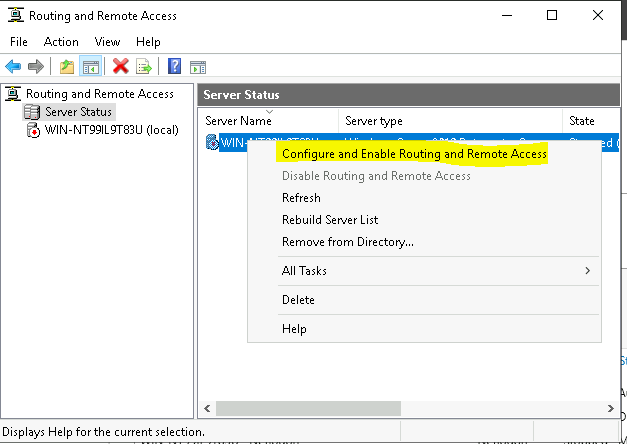
Task: Click the horizontal scrollbar thumb
Action: tap(308, 408)
